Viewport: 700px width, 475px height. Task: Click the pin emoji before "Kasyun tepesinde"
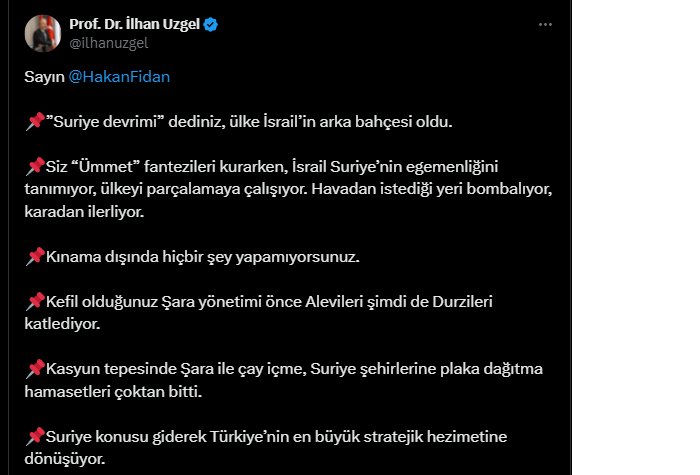pyautogui.click(x=34, y=369)
